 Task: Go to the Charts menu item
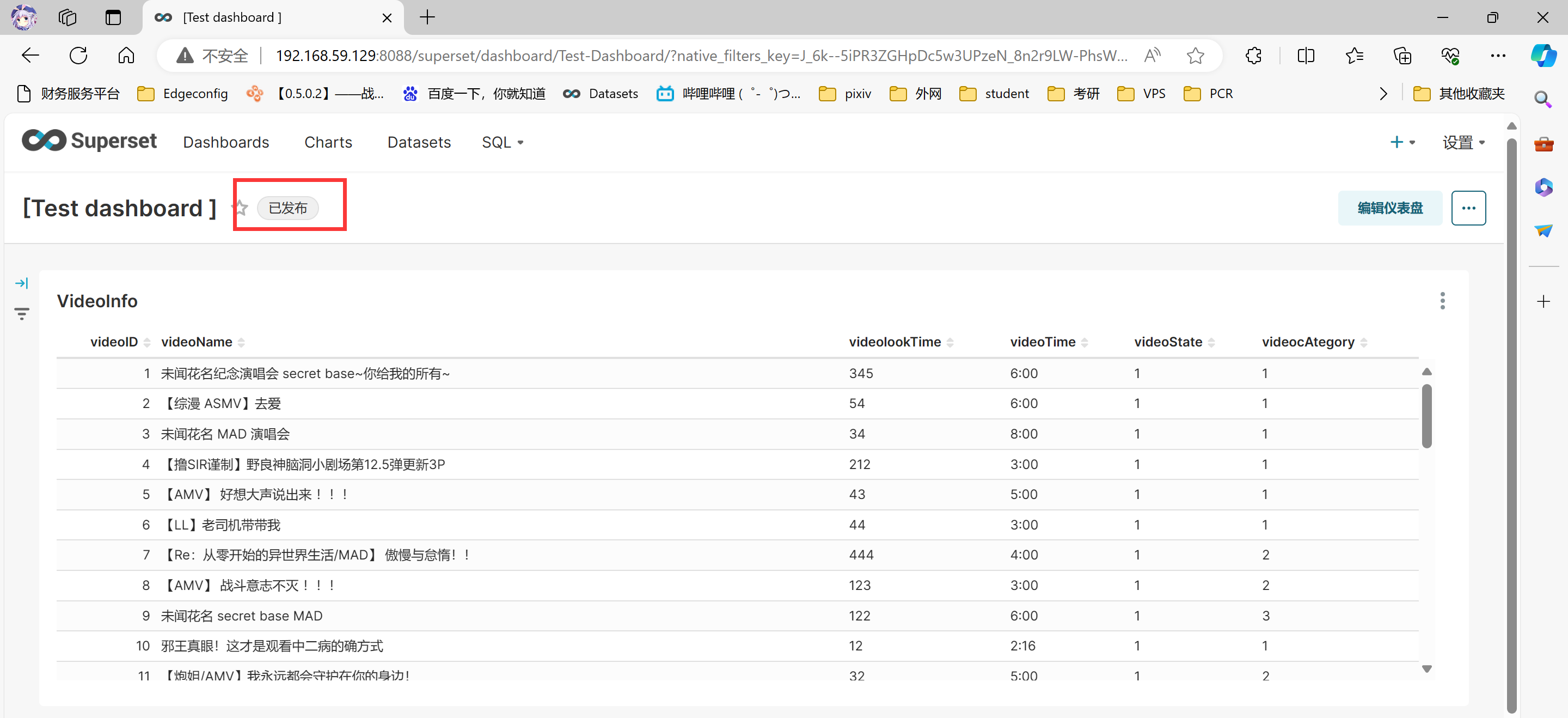pyautogui.click(x=328, y=143)
